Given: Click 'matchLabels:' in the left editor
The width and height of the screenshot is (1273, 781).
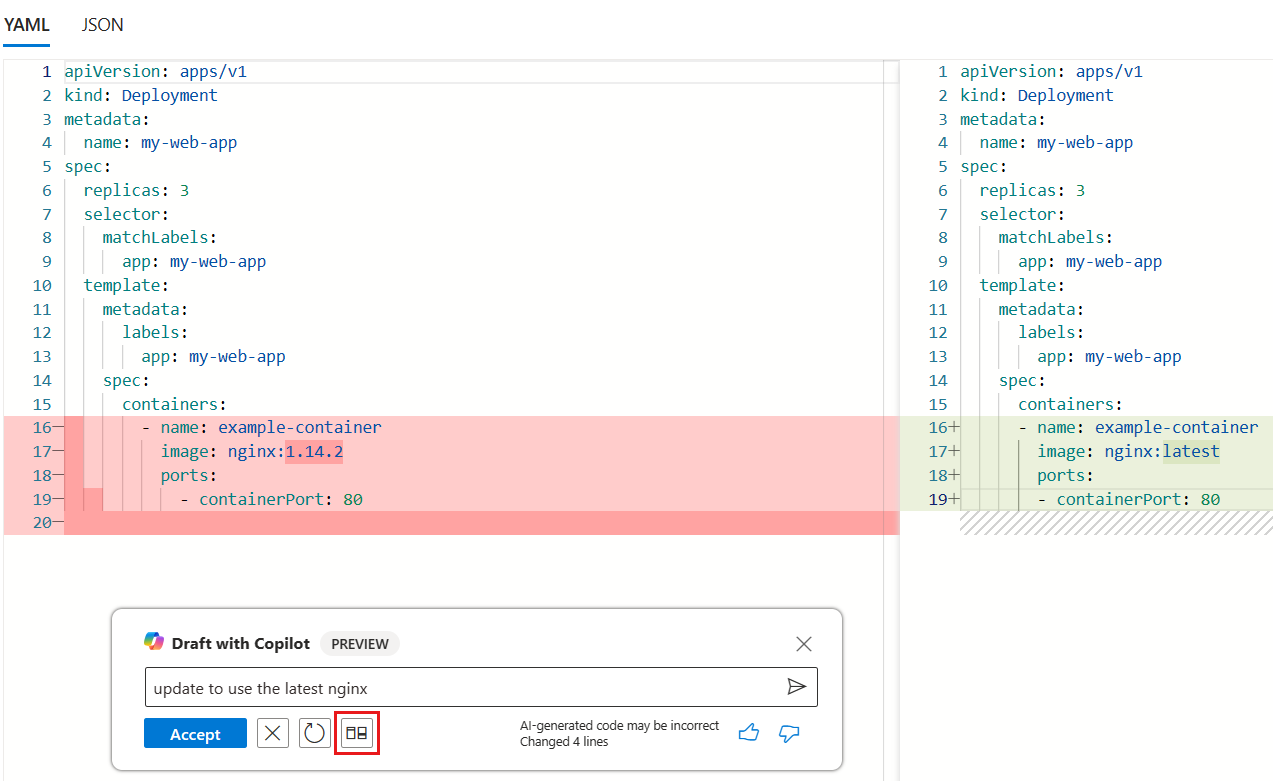Looking at the screenshot, I should [x=160, y=238].
